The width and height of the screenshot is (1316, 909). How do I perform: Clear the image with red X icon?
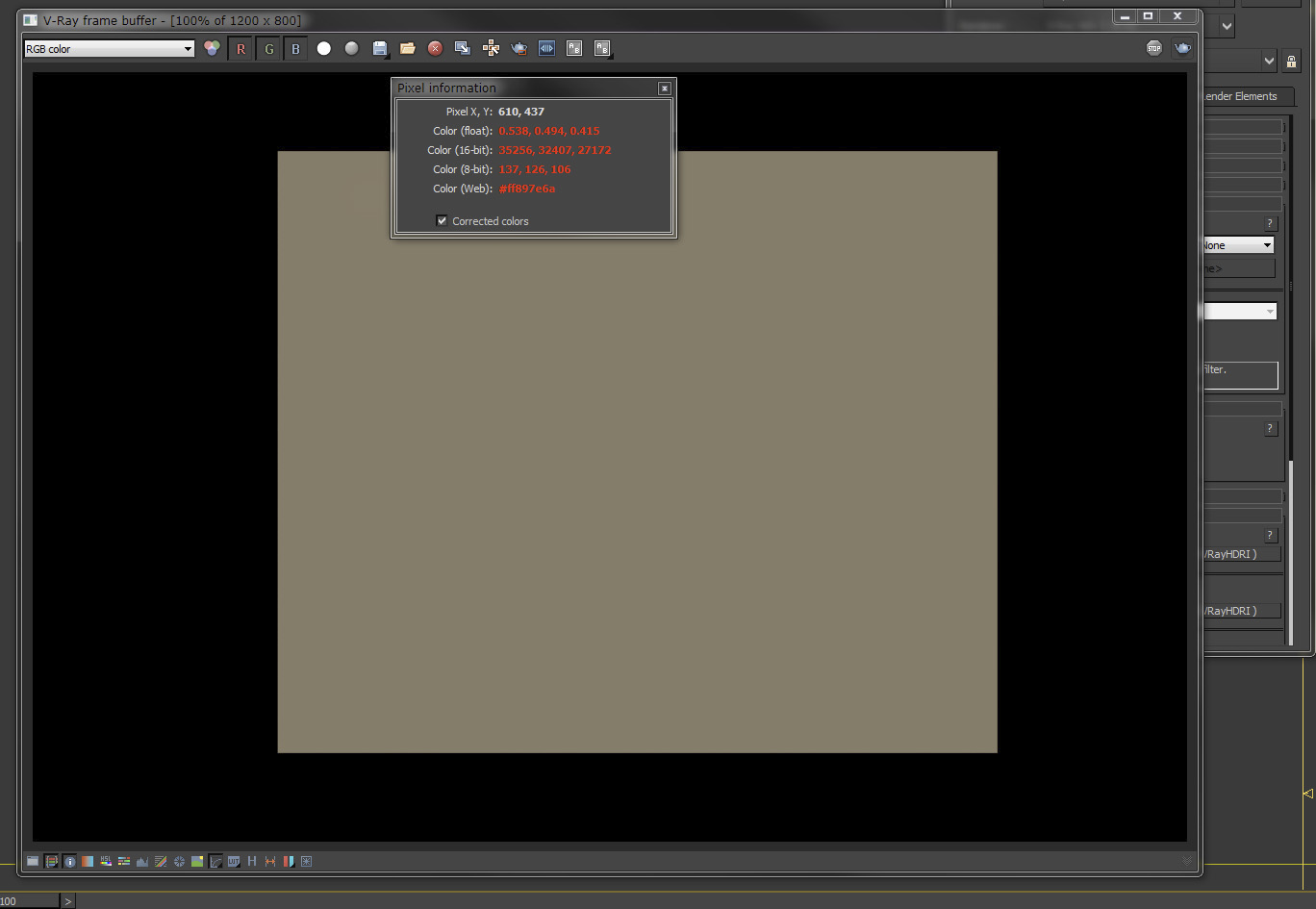pos(435,48)
